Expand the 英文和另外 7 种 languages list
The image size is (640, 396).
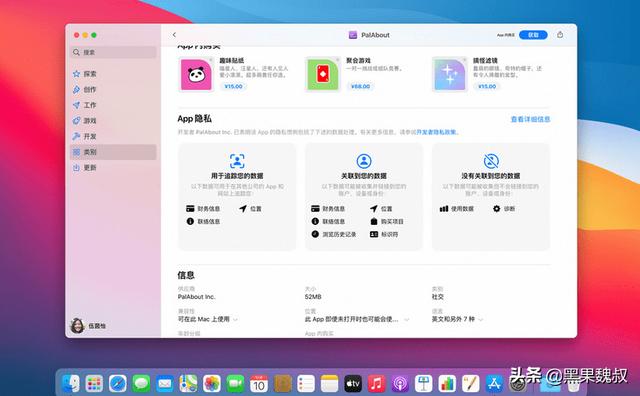pos(480,319)
